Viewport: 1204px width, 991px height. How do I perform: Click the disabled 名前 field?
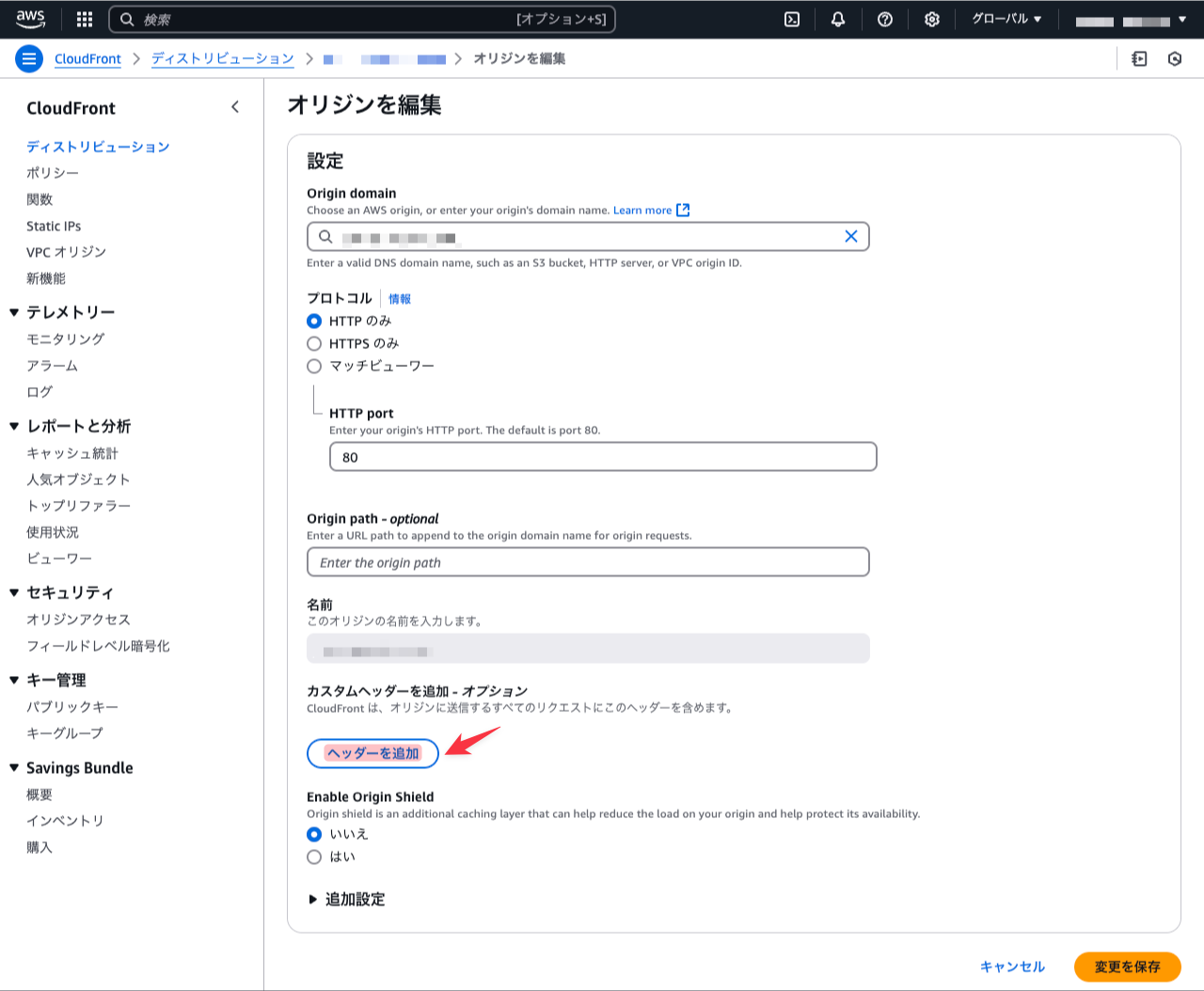pyautogui.click(x=588, y=649)
